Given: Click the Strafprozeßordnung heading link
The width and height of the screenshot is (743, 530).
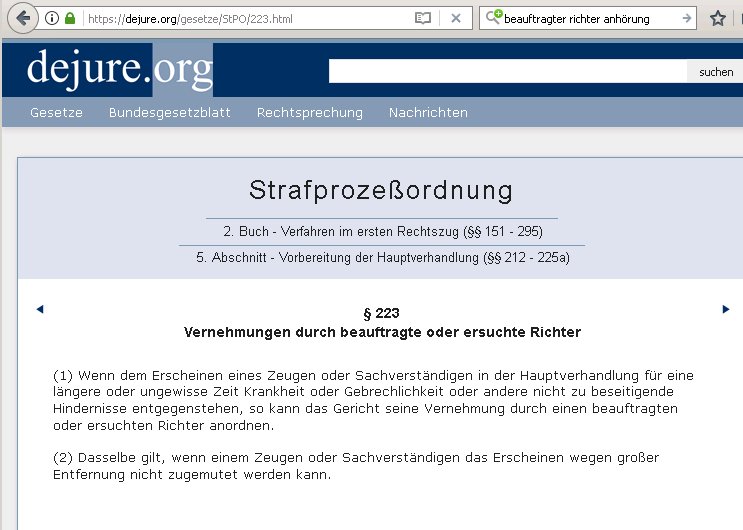Looking at the screenshot, I should (380, 191).
